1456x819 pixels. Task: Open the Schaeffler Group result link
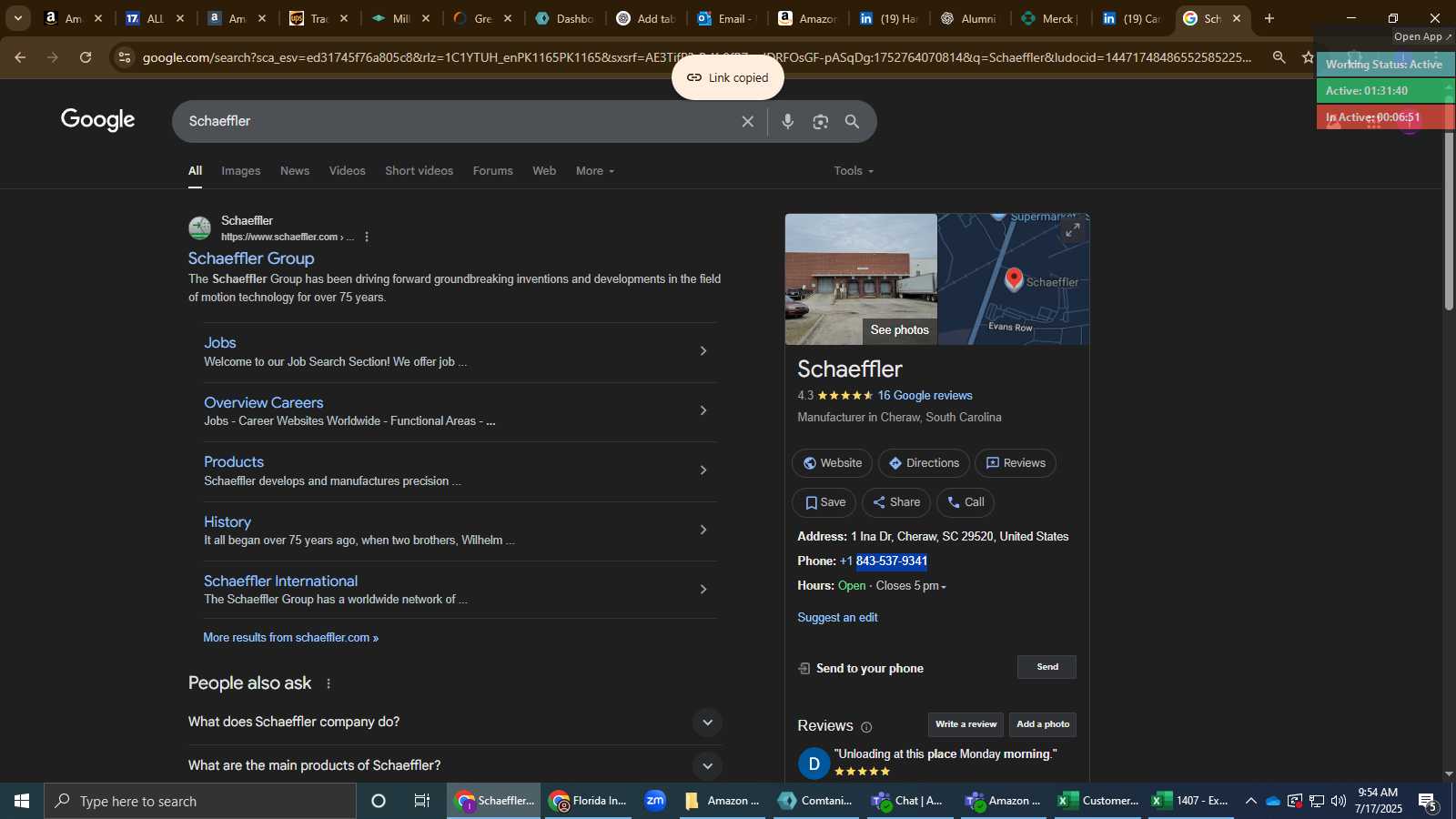point(251,258)
